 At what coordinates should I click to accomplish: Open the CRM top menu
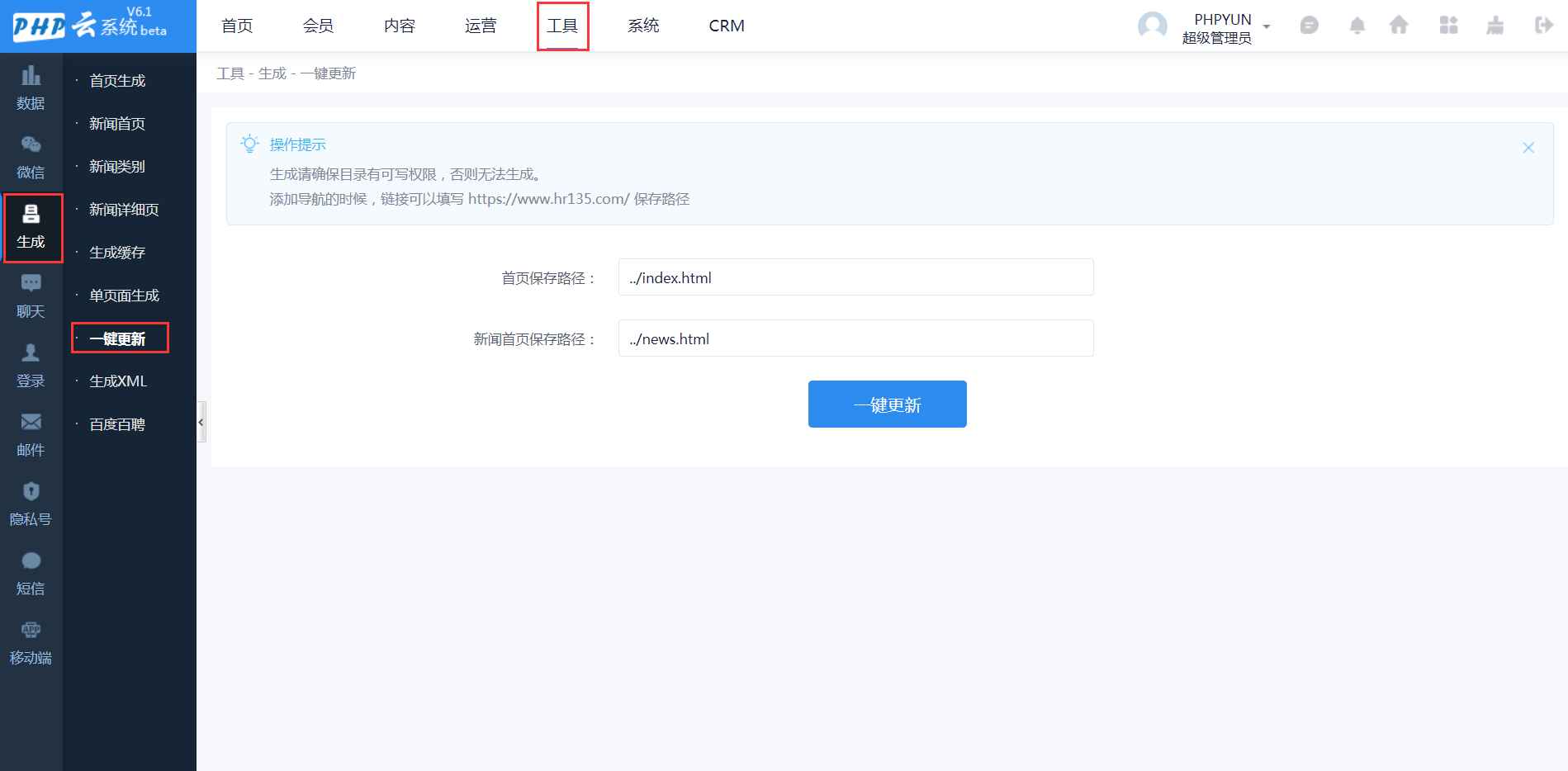tap(727, 26)
